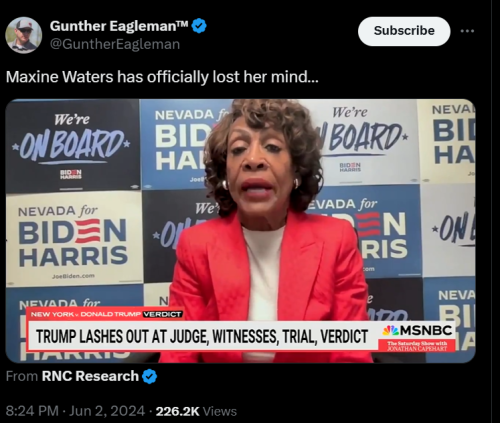The image size is (500, 423).
Task: Open the three-dot more options menu
Action: pyautogui.click(x=467, y=31)
